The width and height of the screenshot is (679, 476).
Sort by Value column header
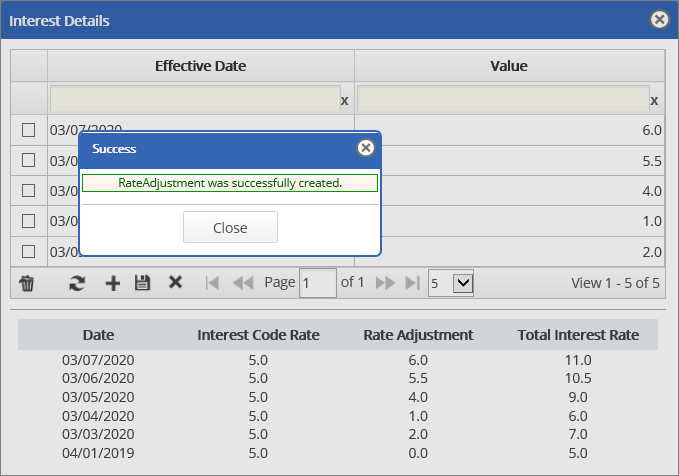[508, 66]
